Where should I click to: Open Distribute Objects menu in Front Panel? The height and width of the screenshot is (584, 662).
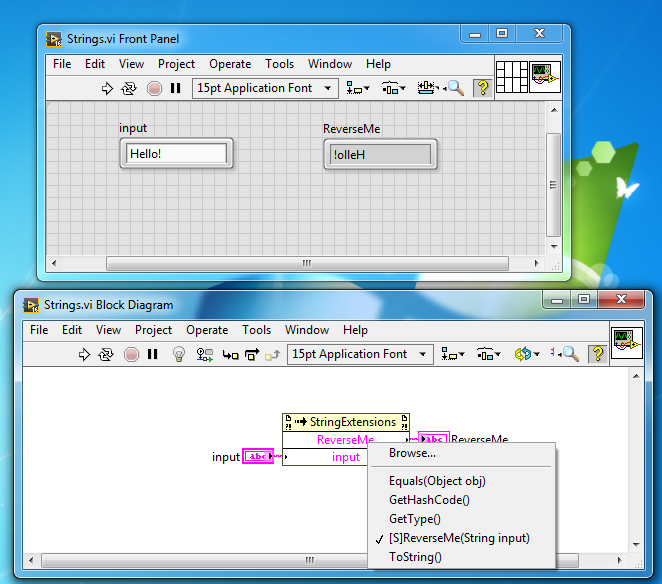393,88
